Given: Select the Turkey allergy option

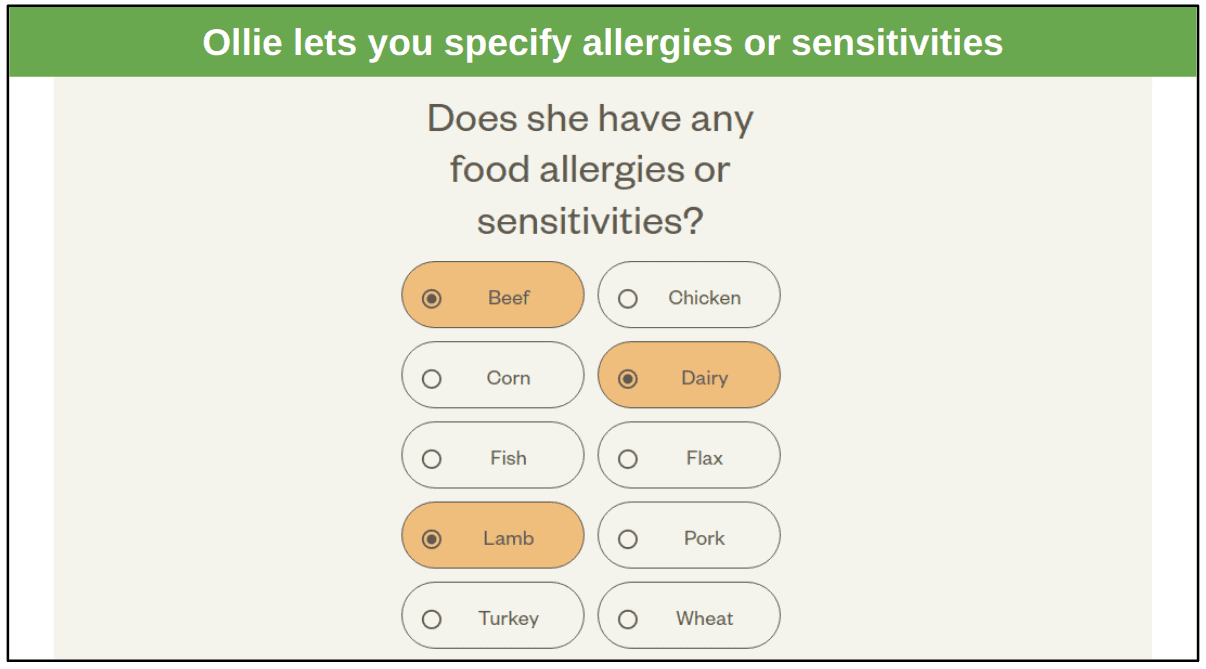Looking at the screenshot, I should [x=492, y=615].
